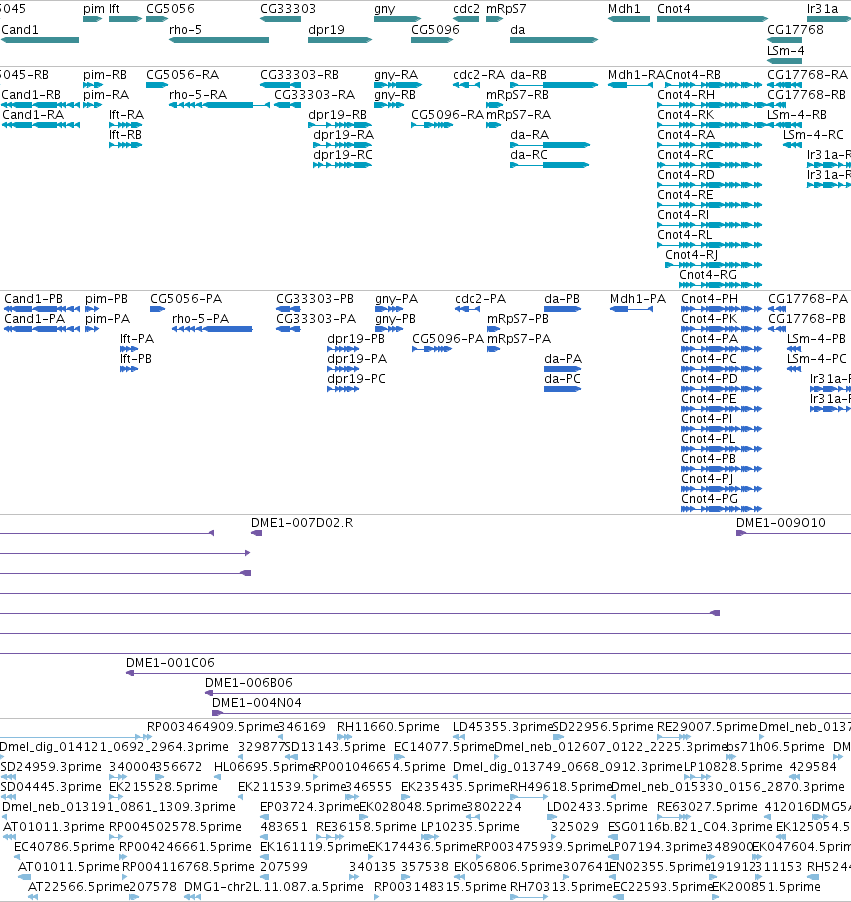Screen dimensions: 851x902
Task: Click the DME1-006B06 BAC label
Action: coord(249,683)
